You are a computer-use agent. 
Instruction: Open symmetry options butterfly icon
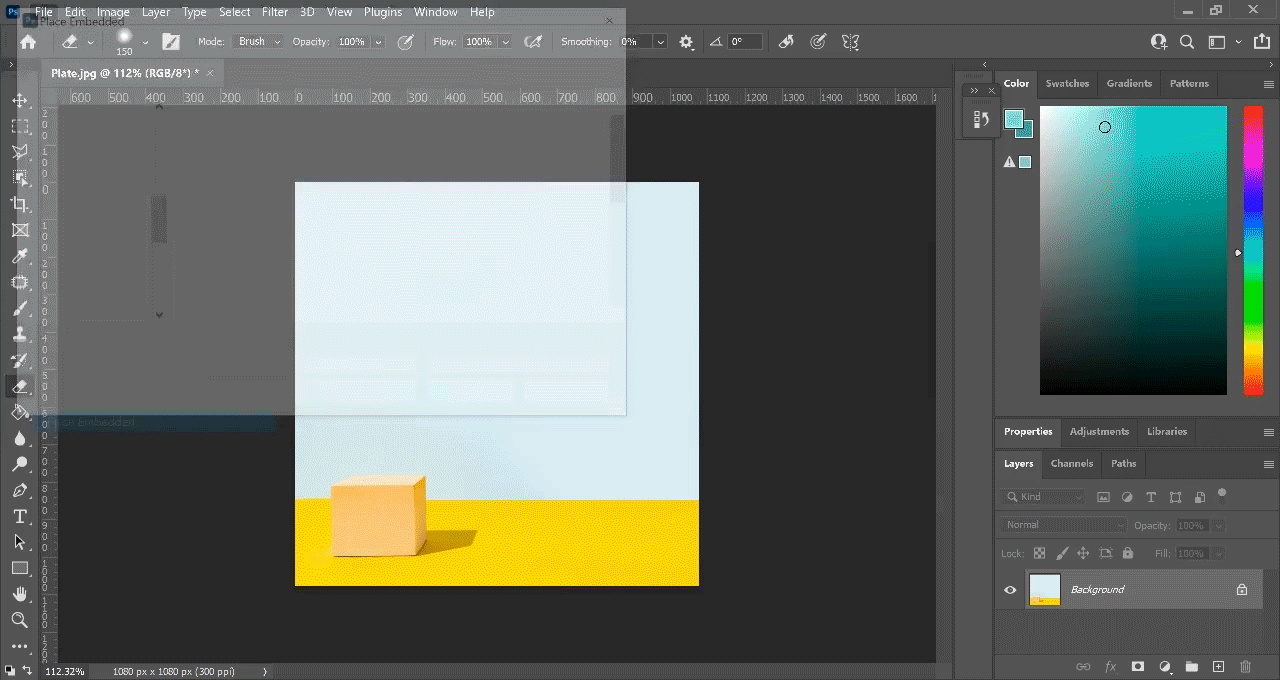point(850,42)
